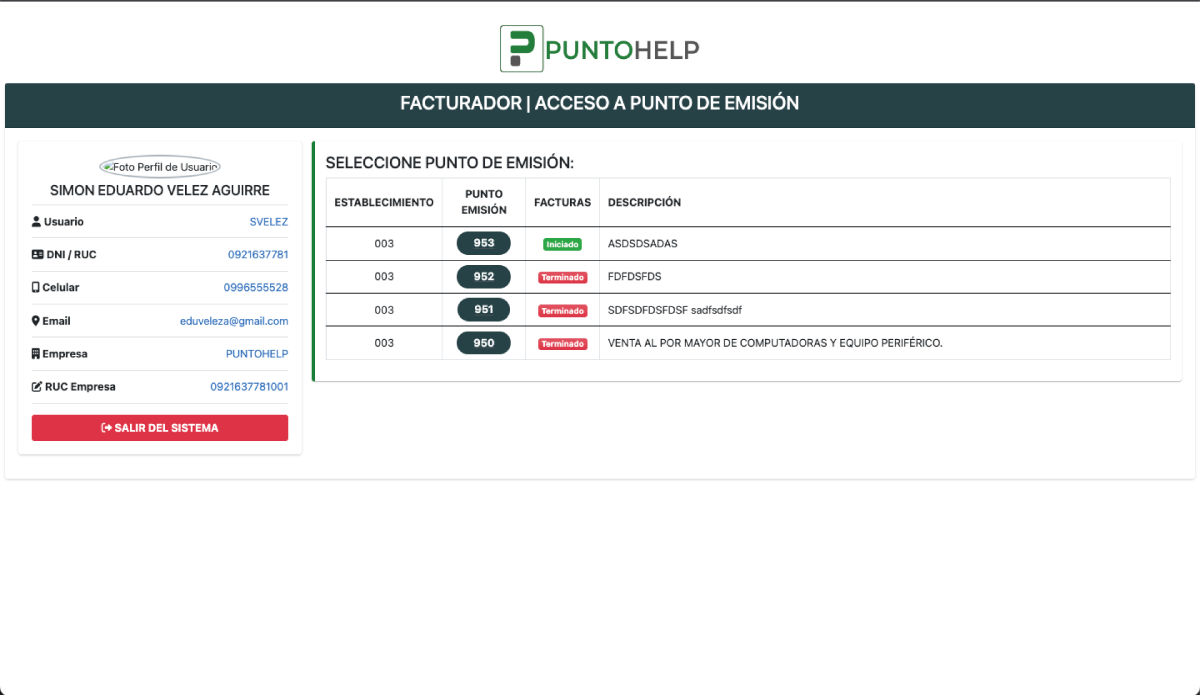Click the PuntoHelp logo at top
This screenshot has width=1200, height=695.
click(x=599, y=49)
